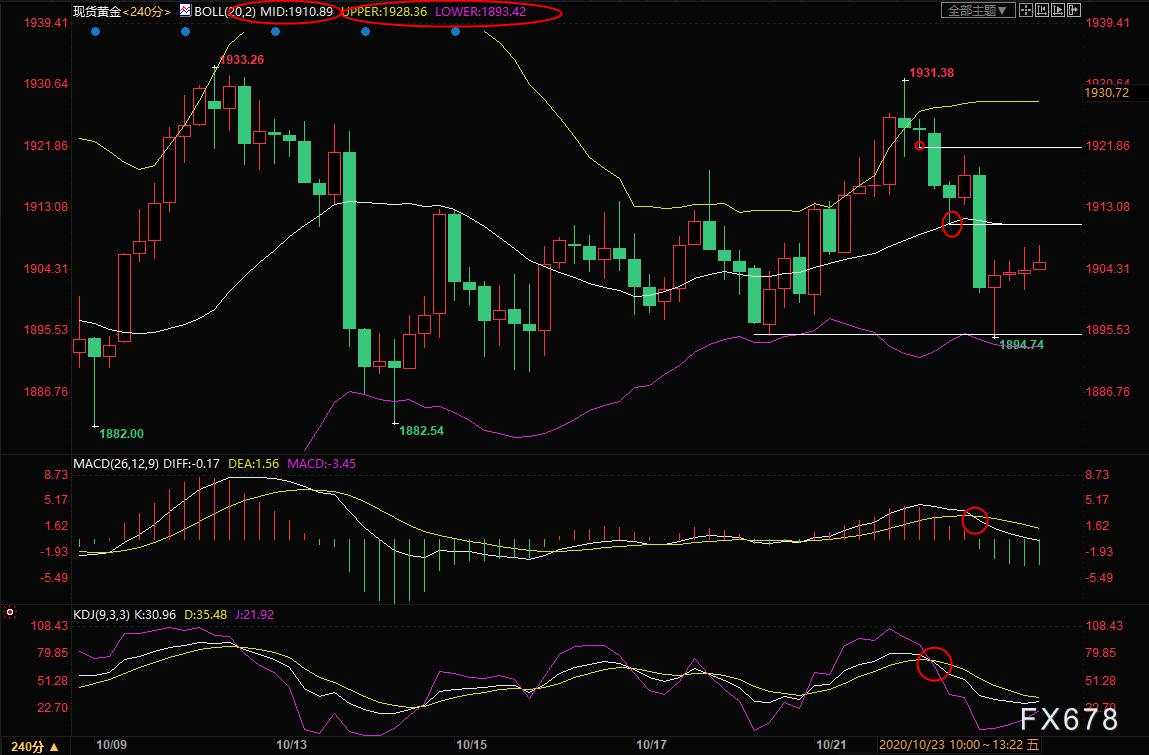Image resolution: width=1149 pixels, height=755 pixels.
Task: Select the 现货黄金 instrument name
Action: point(97,12)
